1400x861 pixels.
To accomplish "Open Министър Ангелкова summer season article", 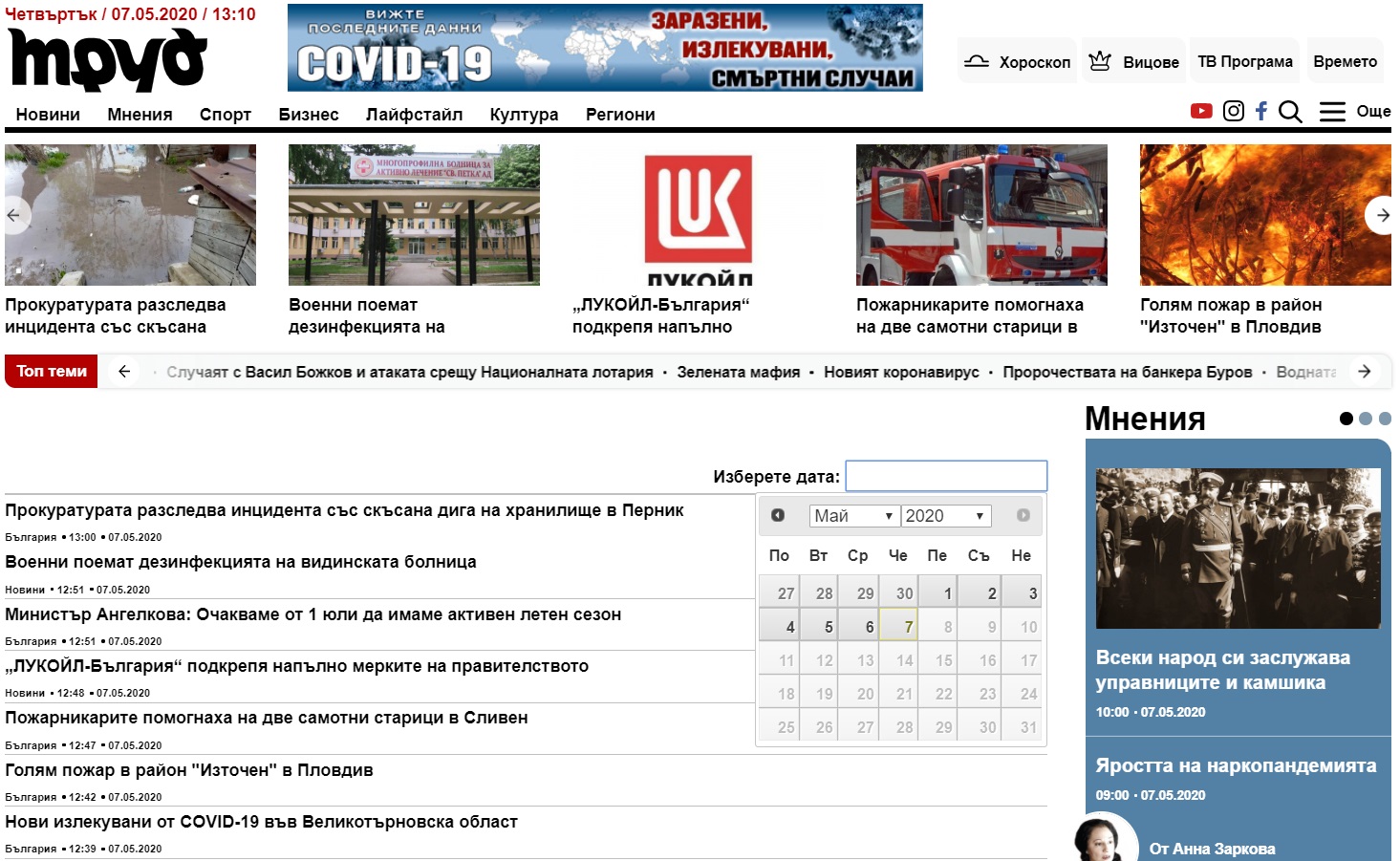I will pyautogui.click(x=313, y=614).
